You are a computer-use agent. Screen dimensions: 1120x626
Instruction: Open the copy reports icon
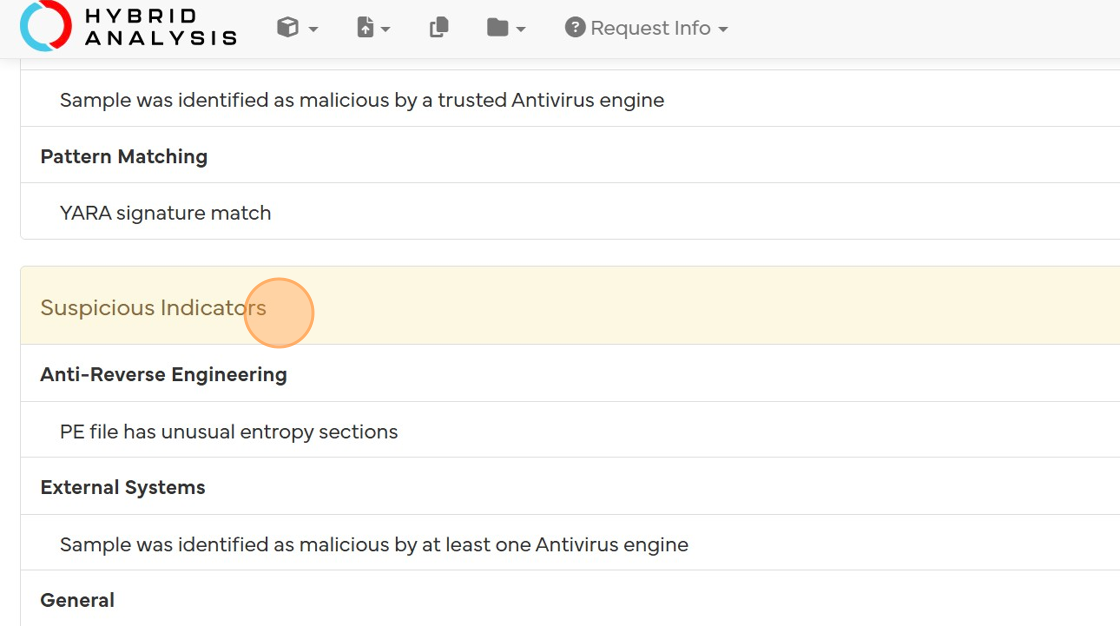[438, 27]
